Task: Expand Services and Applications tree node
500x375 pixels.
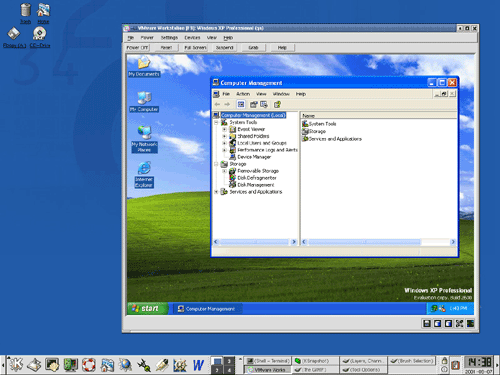Action: pyautogui.click(x=216, y=192)
